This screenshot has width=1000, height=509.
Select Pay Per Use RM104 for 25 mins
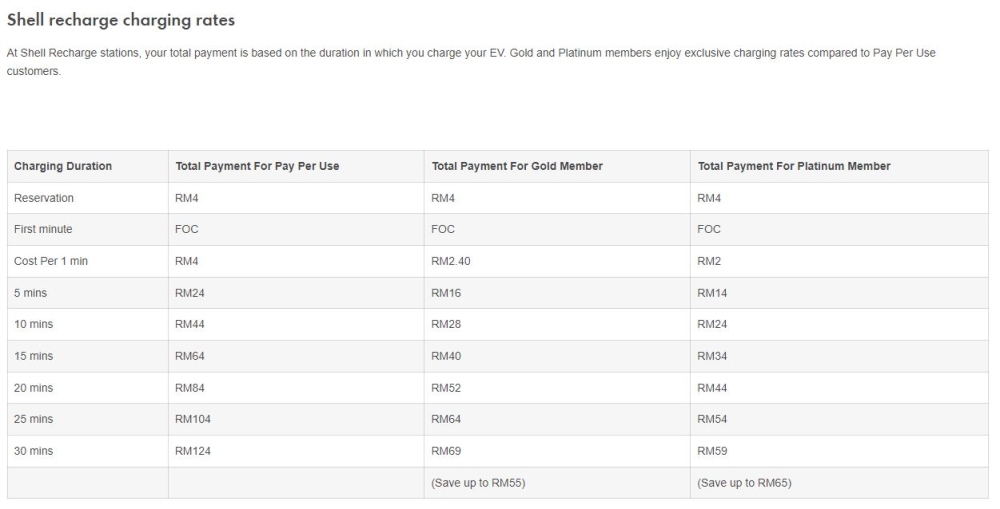(x=193, y=419)
